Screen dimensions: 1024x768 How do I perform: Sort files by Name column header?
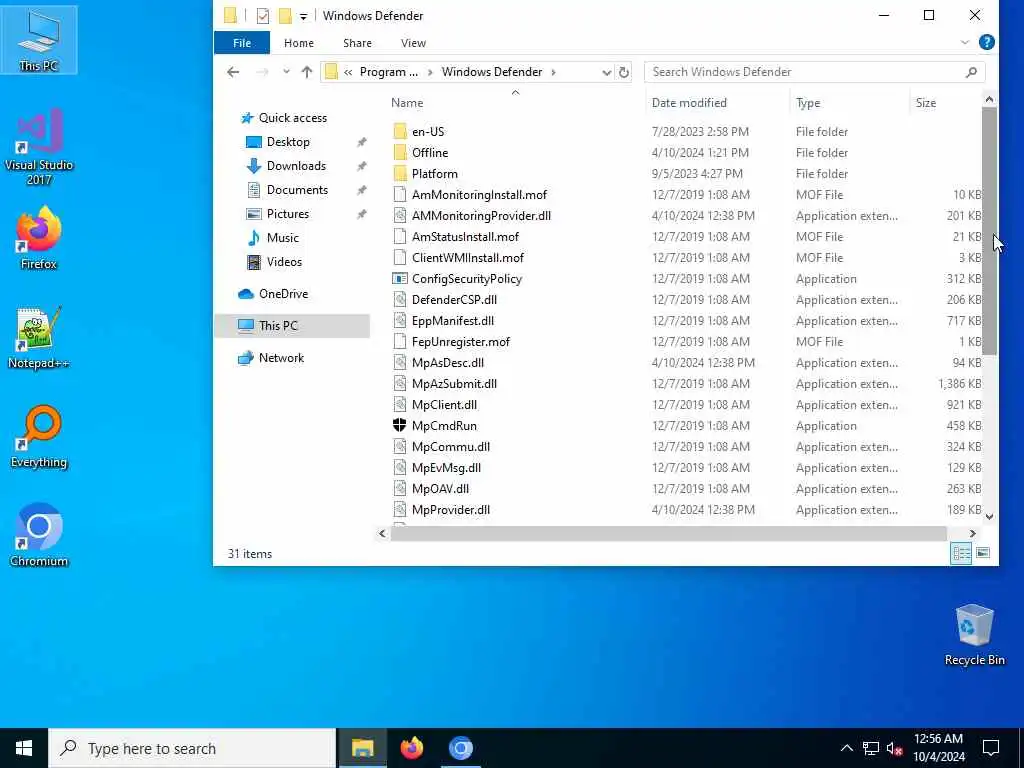click(x=408, y=103)
